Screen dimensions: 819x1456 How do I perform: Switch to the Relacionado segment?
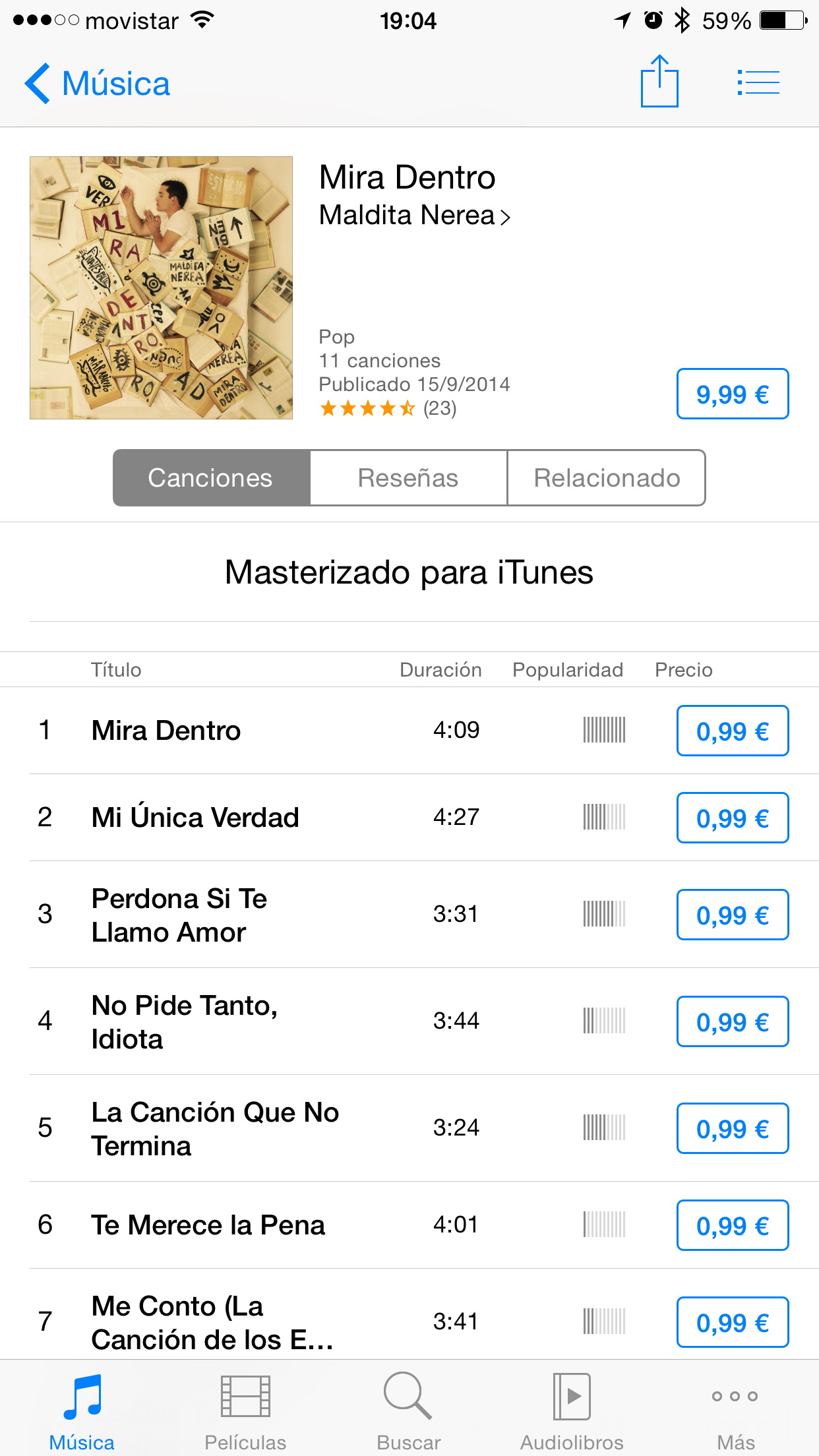click(607, 478)
